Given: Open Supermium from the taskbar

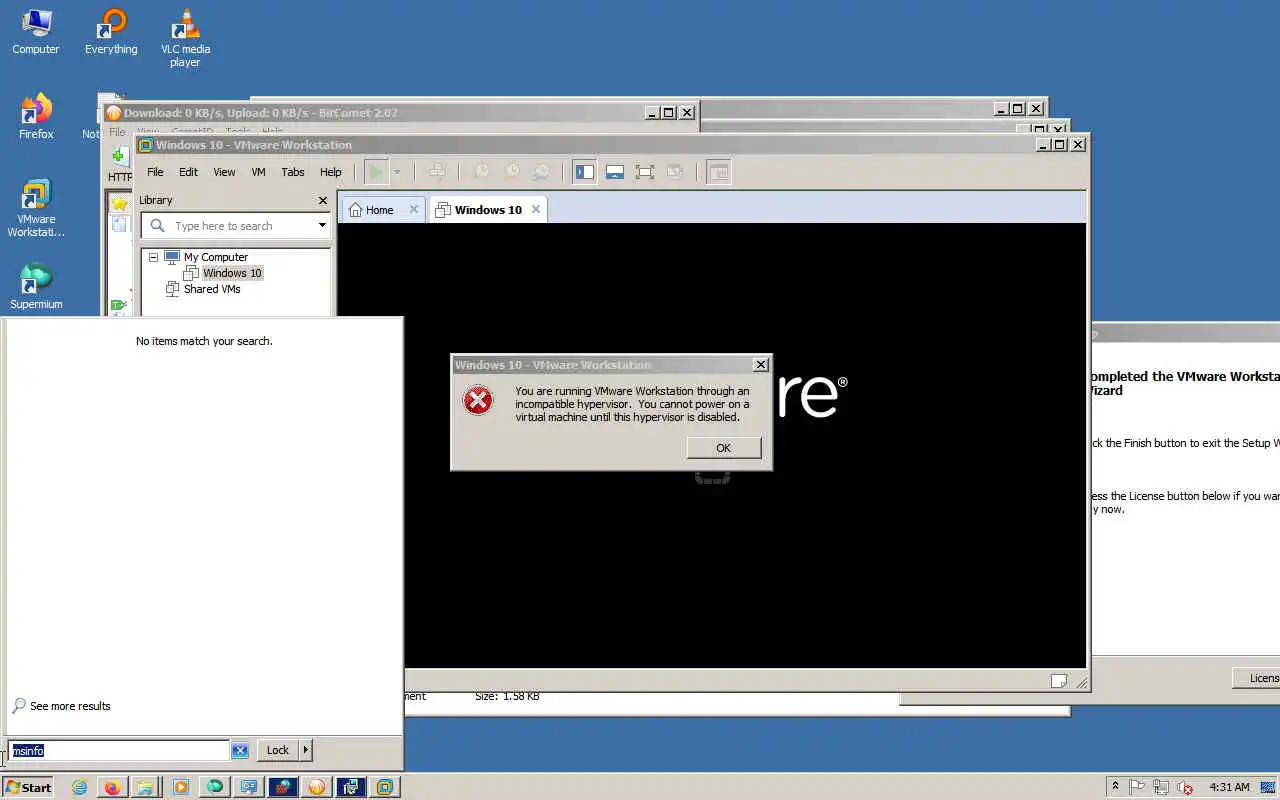Looking at the screenshot, I should 215,787.
